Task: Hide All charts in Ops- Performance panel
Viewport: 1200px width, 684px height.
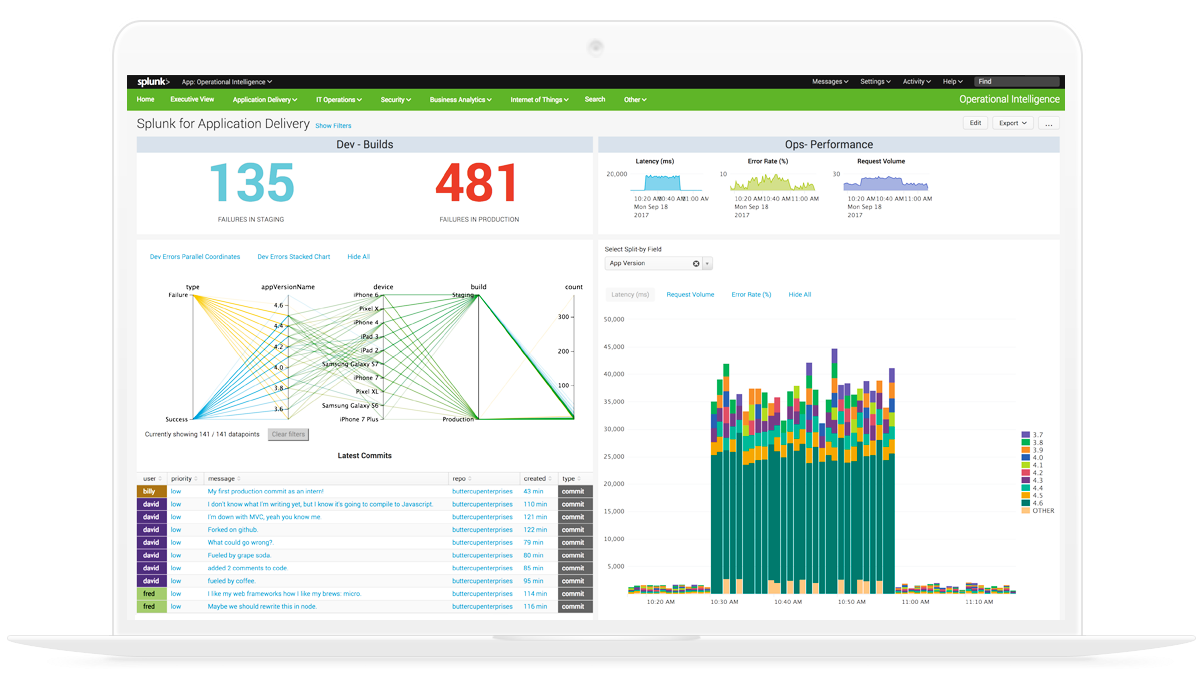Action: coord(800,294)
